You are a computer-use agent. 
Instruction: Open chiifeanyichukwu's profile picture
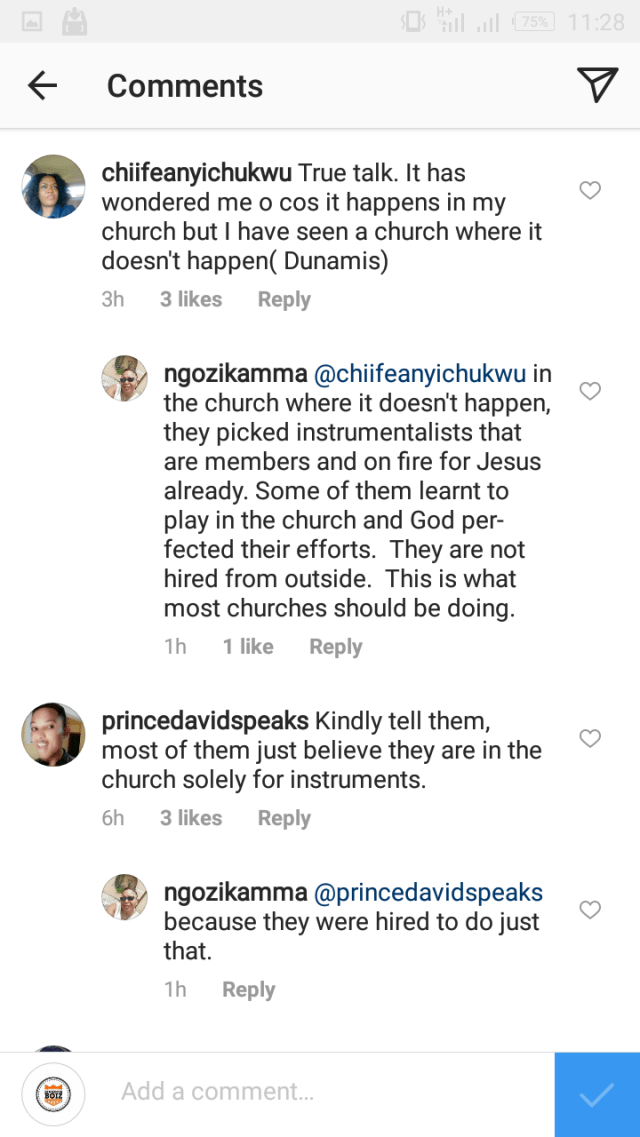[x=53, y=186]
